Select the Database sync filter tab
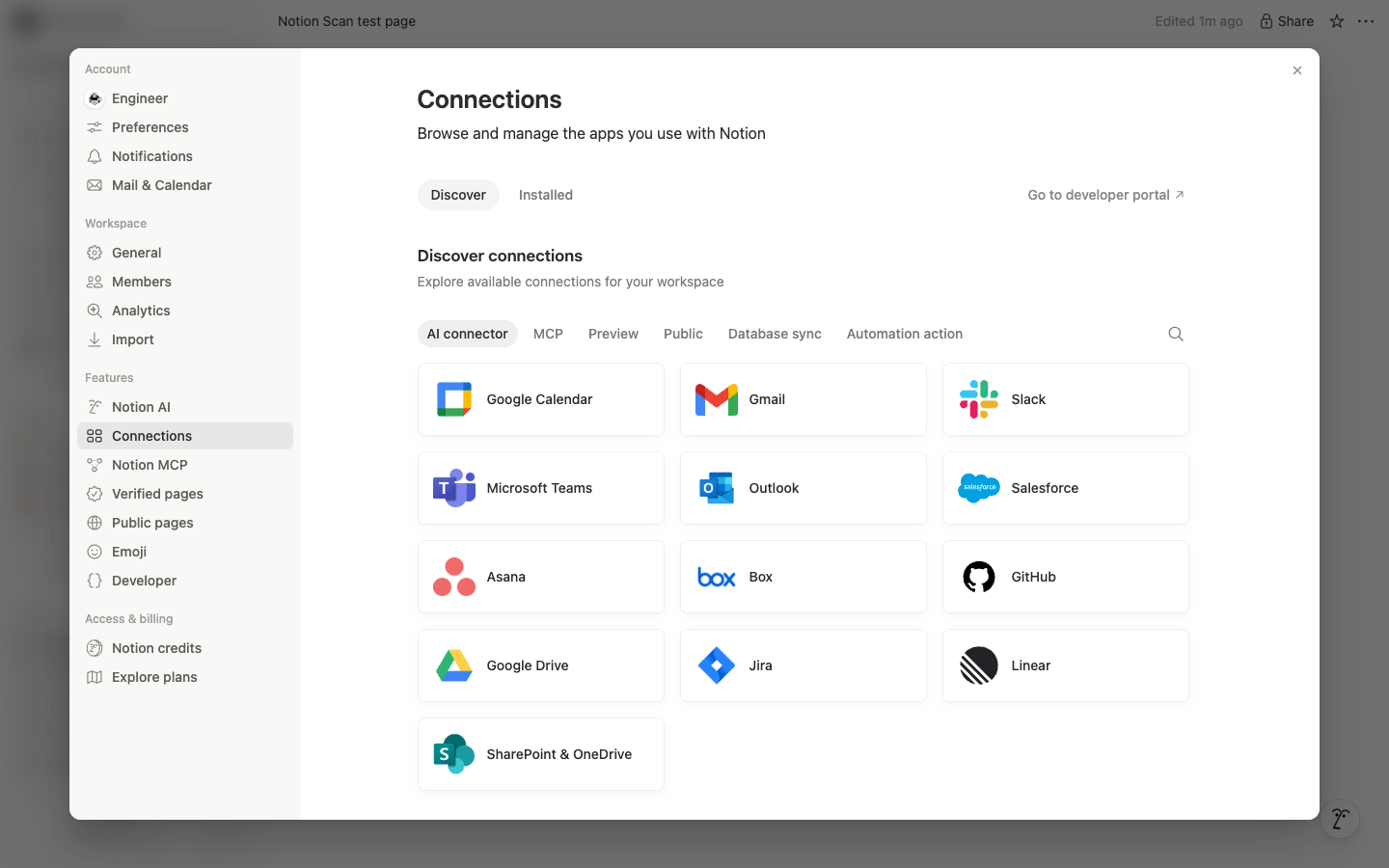Screen dimensions: 1389x868 click(x=775, y=334)
